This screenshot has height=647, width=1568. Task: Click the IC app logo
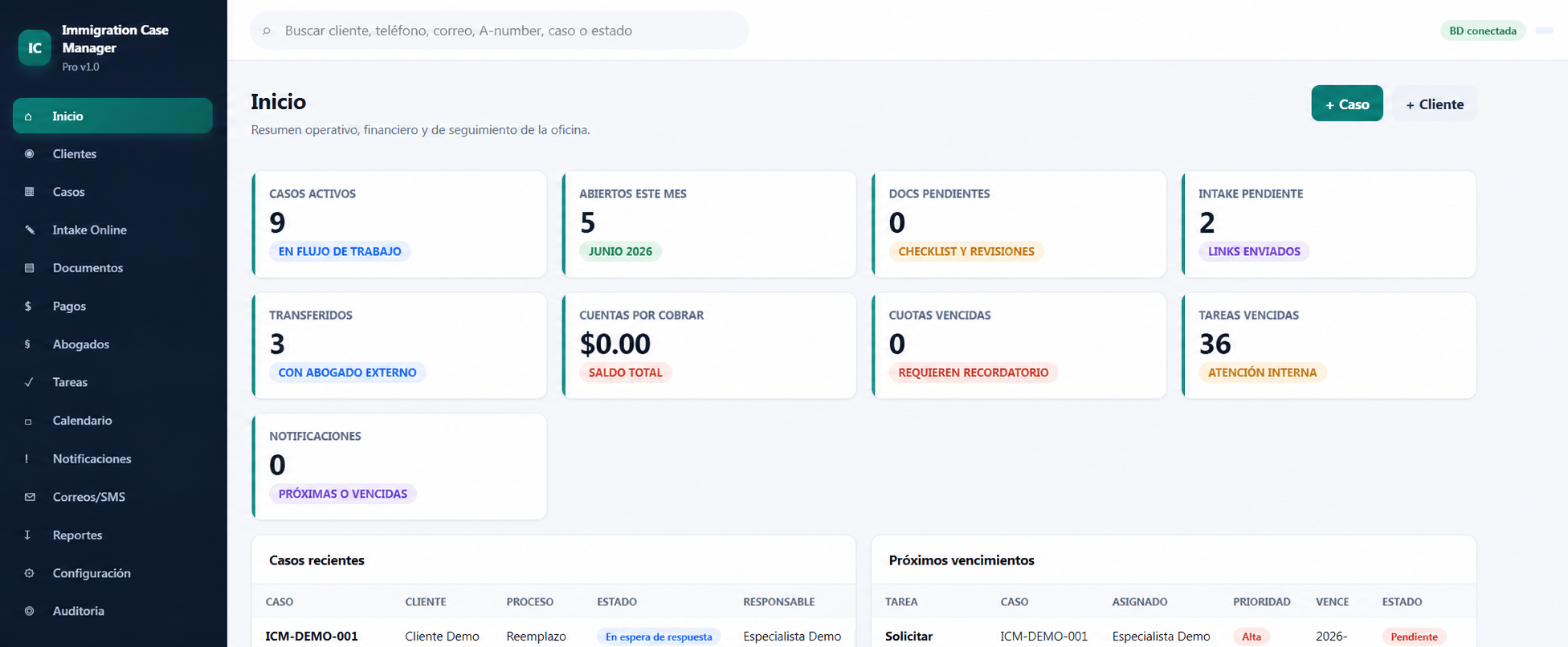pos(35,47)
